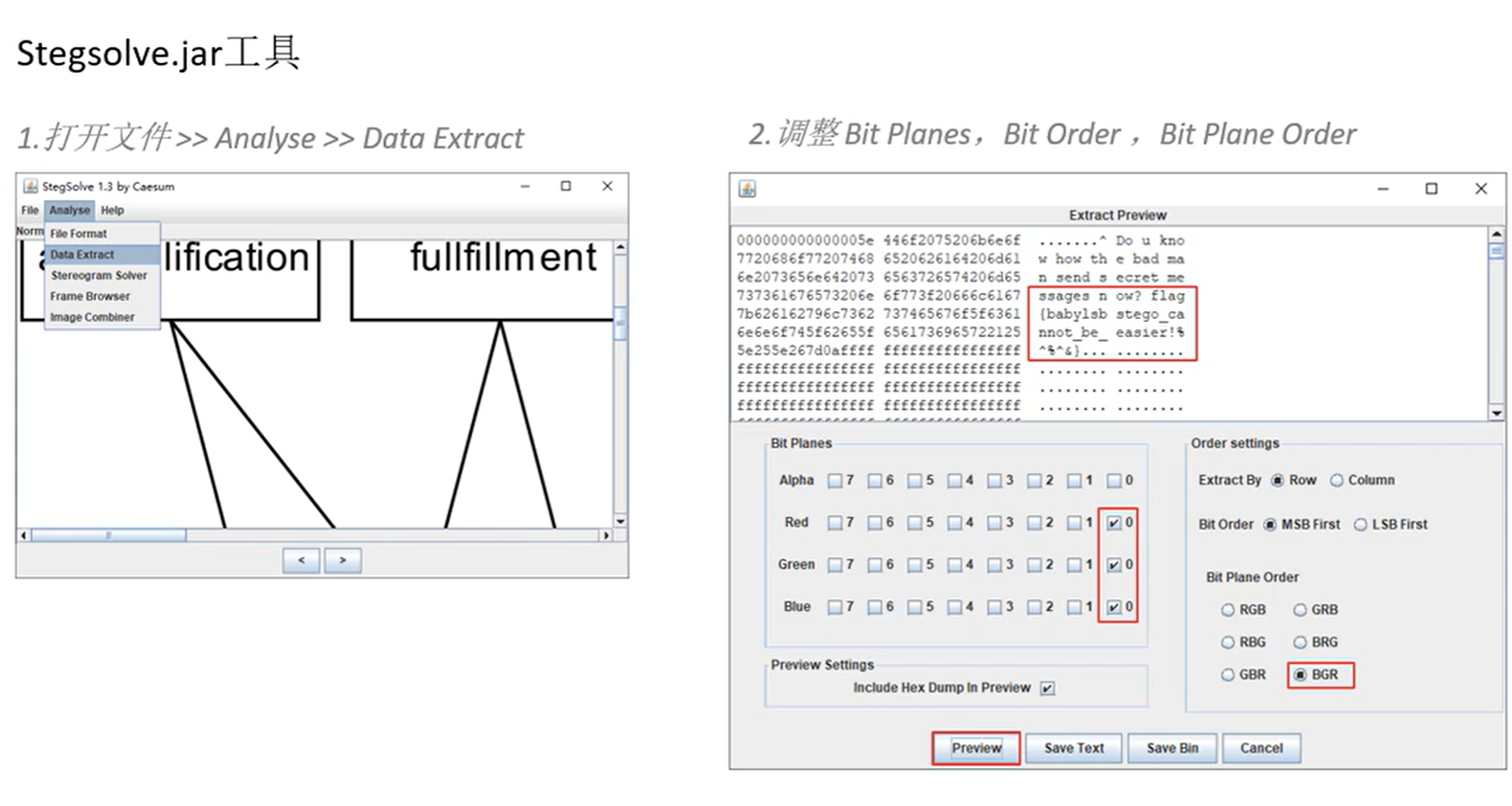Click Extract Preview window Java icon

tap(747, 189)
